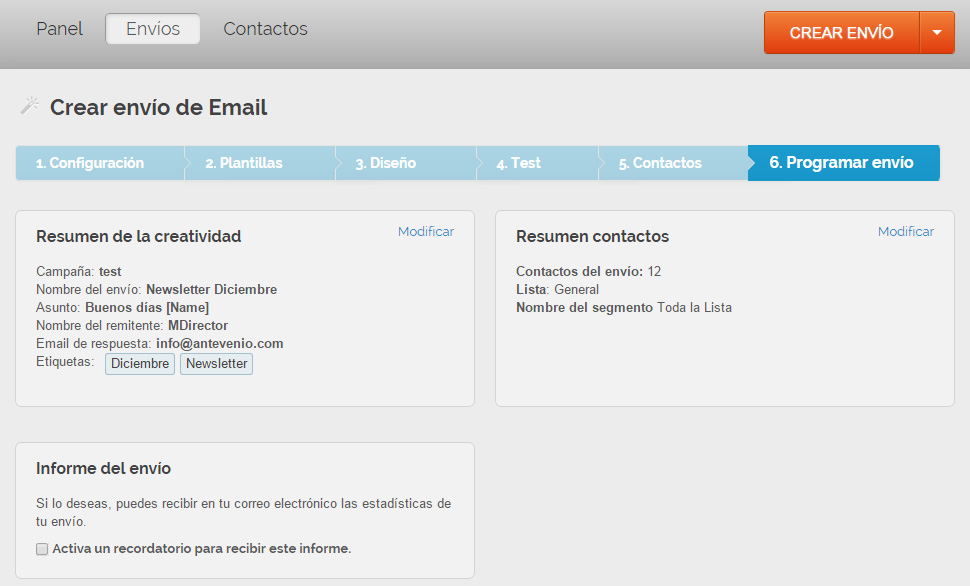Select the Newsletter tag

(x=216, y=364)
